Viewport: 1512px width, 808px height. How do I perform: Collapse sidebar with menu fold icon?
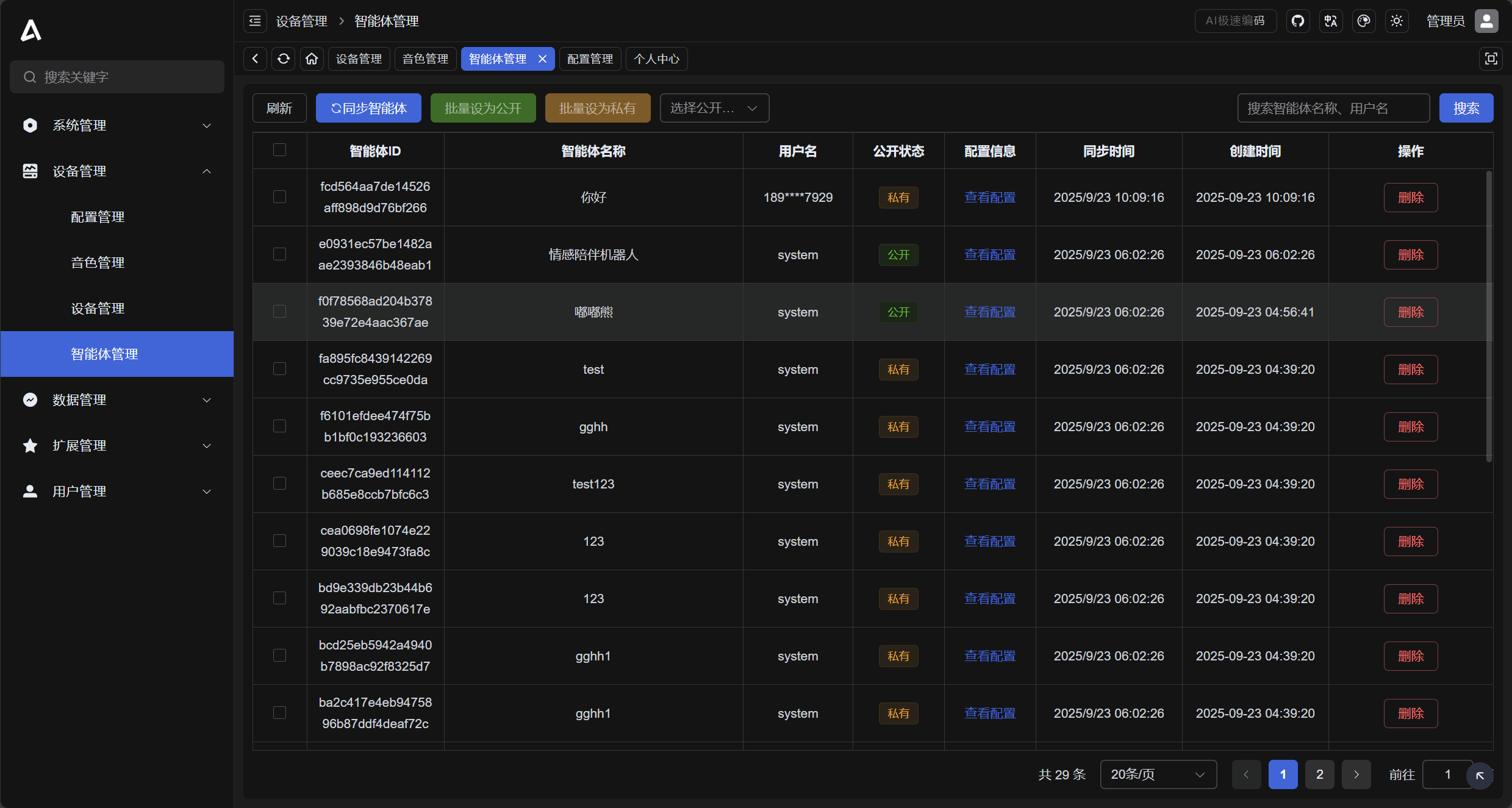255,21
